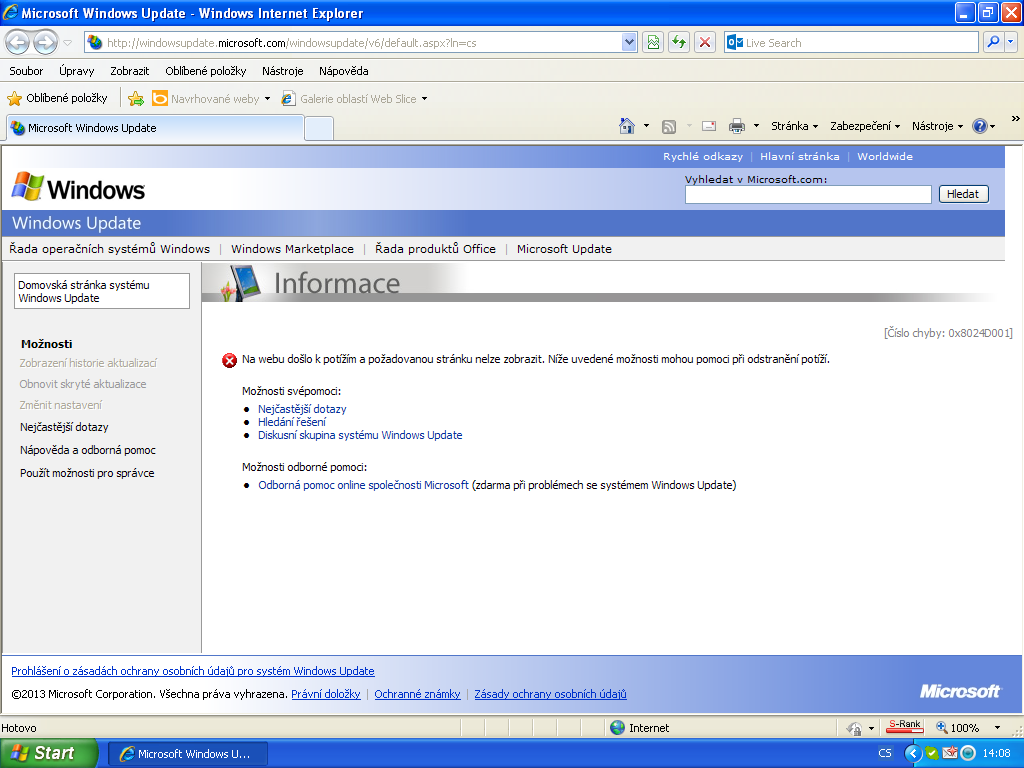Expand the command bar overflow chevron
The width and height of the screenshot is (1024, 768).
coord(1015,118)
